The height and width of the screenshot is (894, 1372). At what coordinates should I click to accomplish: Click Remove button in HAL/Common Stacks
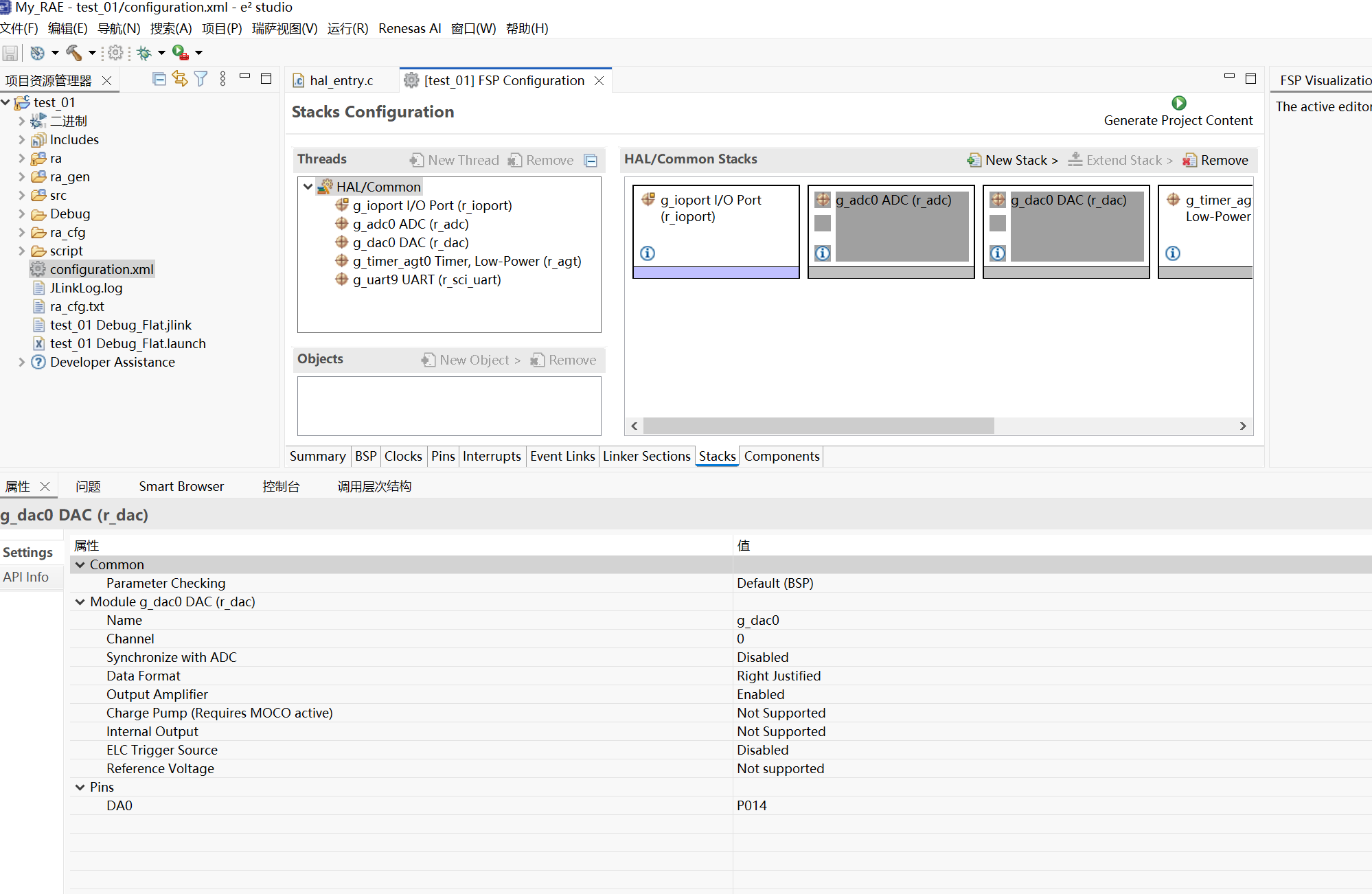1215,160
